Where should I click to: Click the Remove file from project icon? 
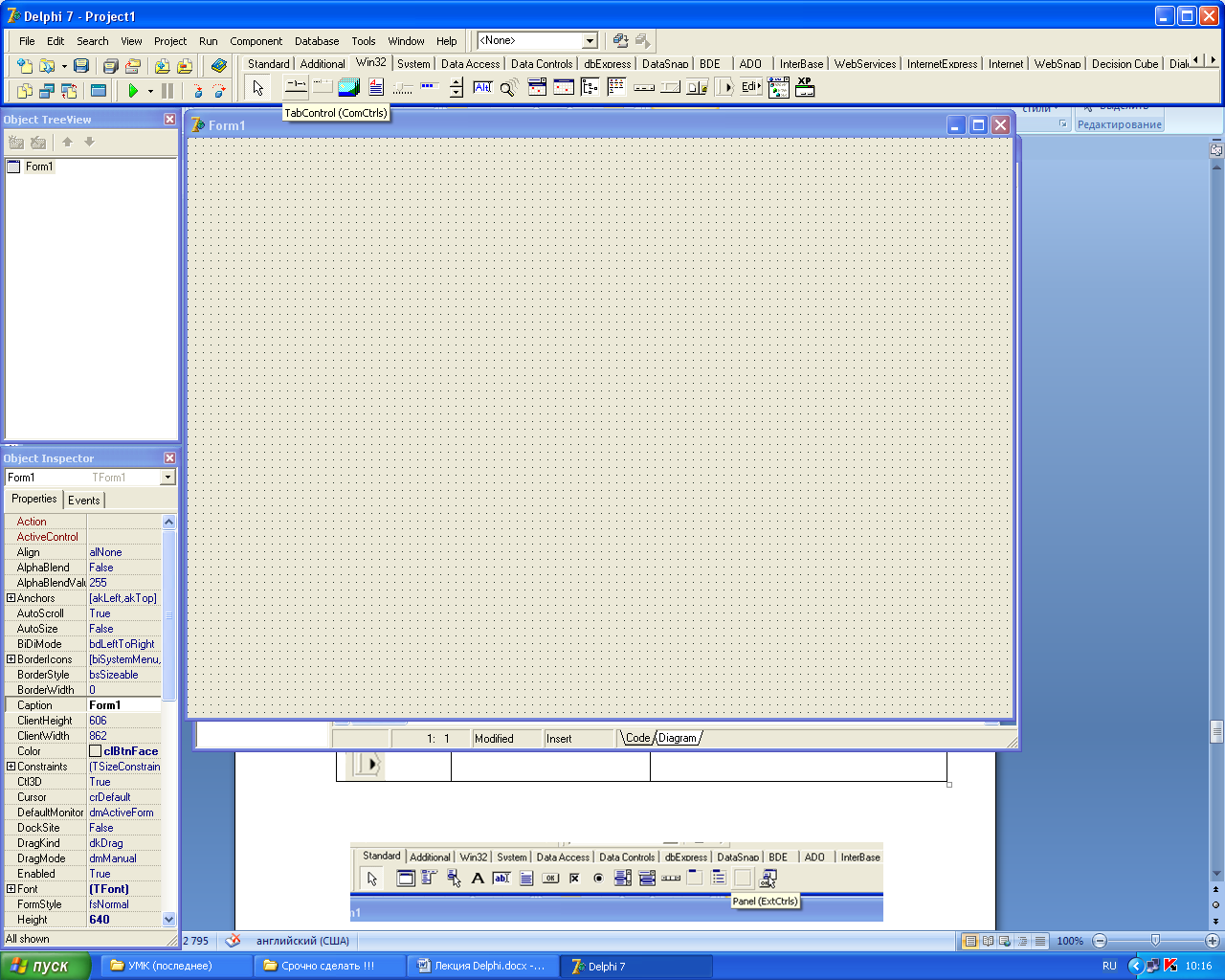tap(185, 66)
